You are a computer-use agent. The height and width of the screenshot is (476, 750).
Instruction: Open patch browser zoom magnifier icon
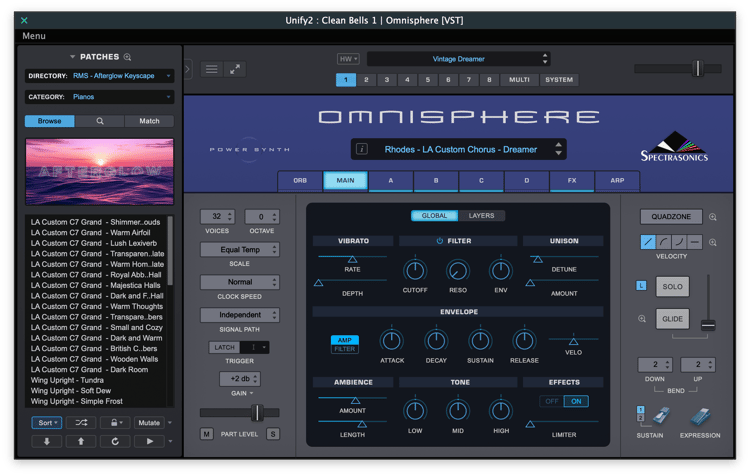(127, 57)
